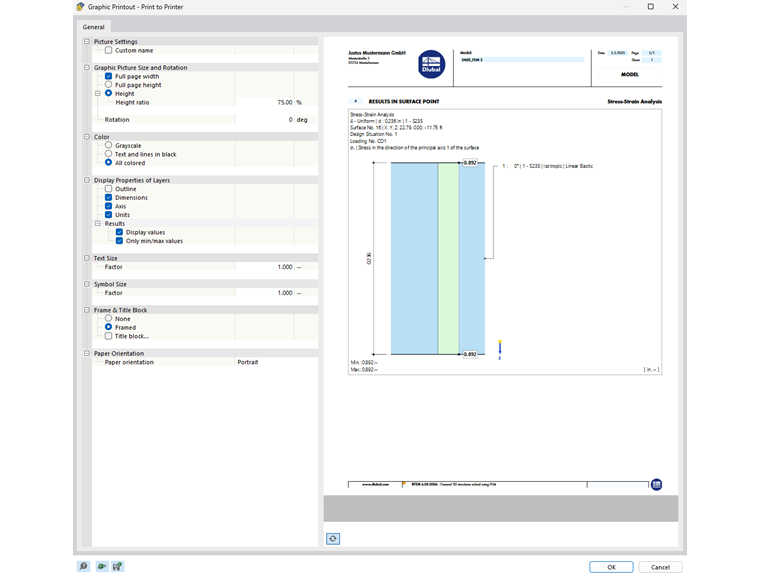Click the second green arrow icon at bottom left
Image resolution: width=760 pixels, height=577 pixels.
point(101,566)
